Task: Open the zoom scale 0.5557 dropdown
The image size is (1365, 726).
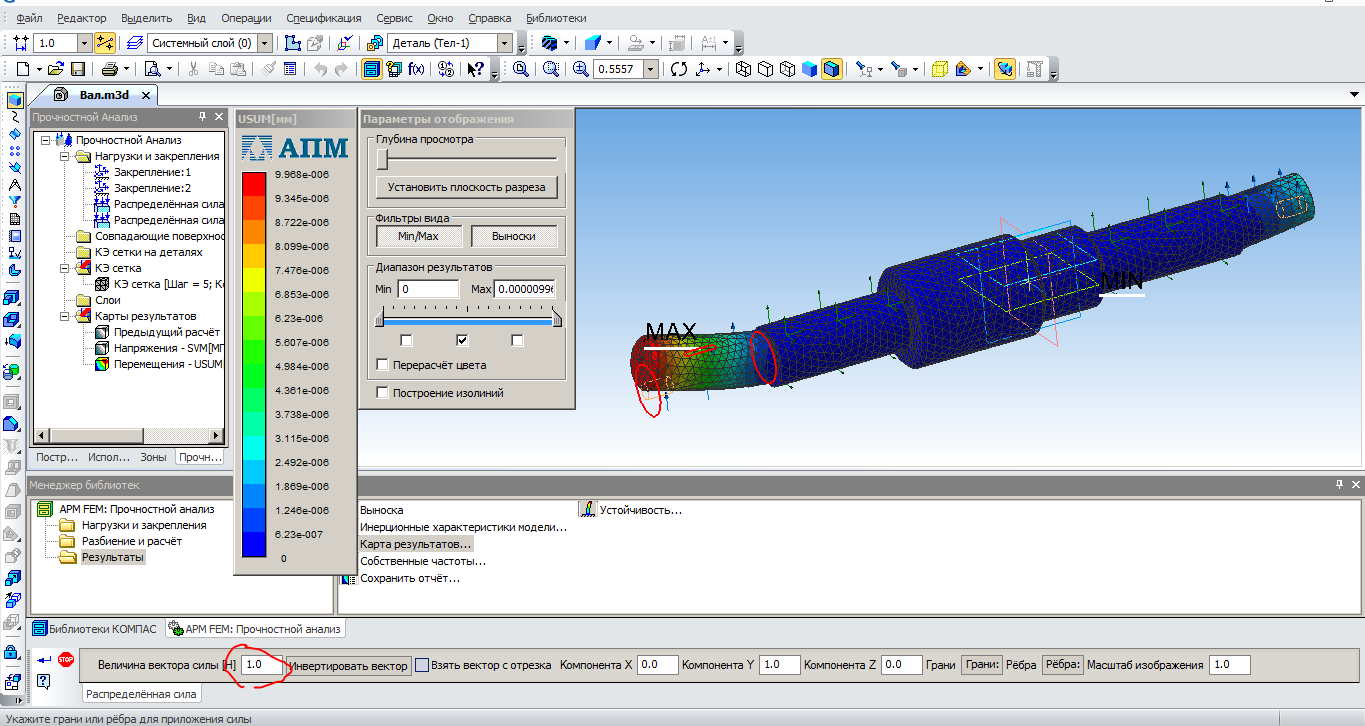Action: [x=652, y=69]
